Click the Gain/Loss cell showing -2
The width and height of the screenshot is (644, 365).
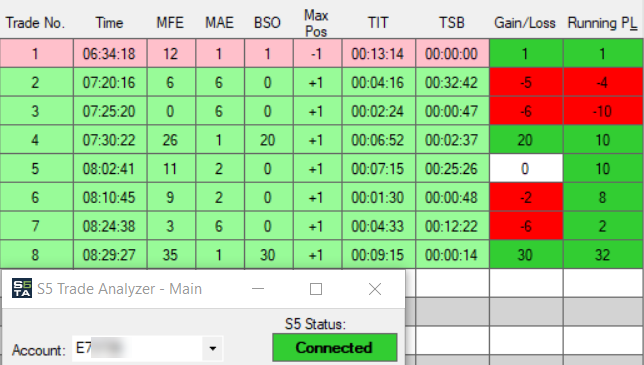[526, 197]
